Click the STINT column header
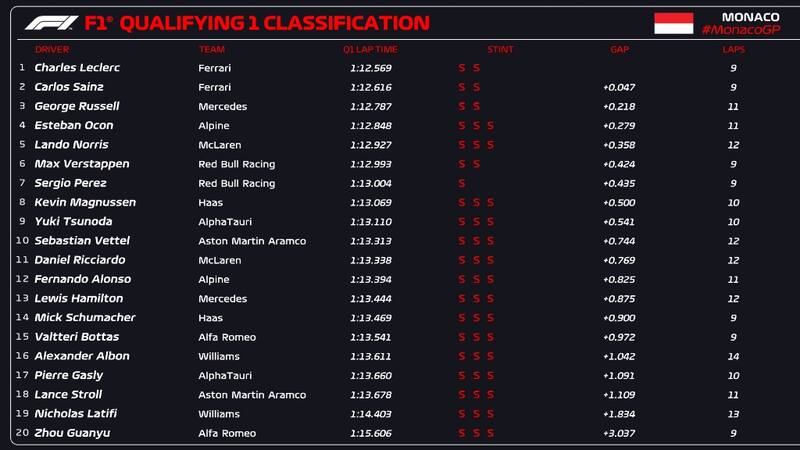800x450 pixels. [x=500, y=49]
